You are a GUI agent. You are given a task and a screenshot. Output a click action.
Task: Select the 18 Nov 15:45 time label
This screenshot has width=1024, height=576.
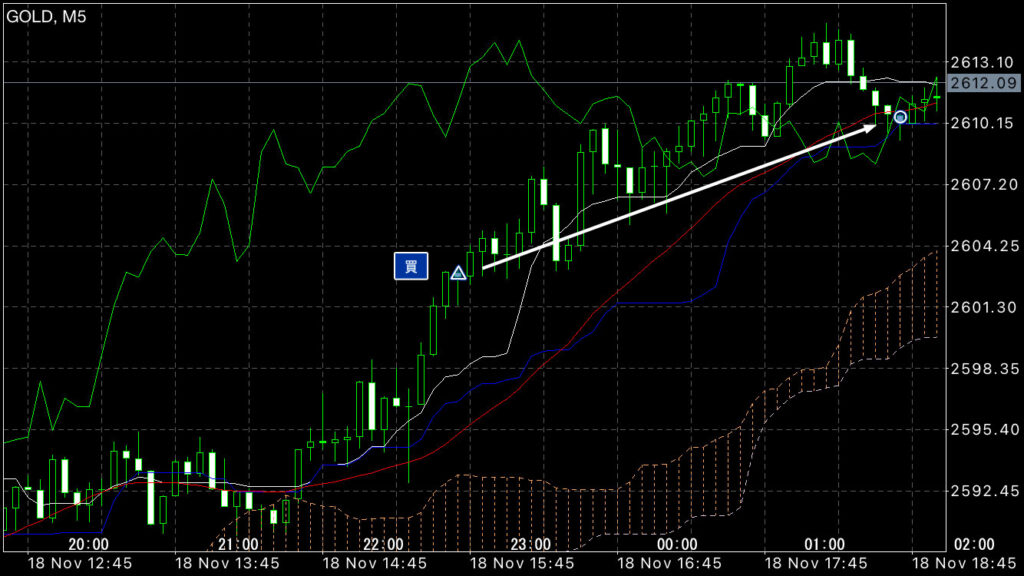pyautogui.click(x=522, y=564)
